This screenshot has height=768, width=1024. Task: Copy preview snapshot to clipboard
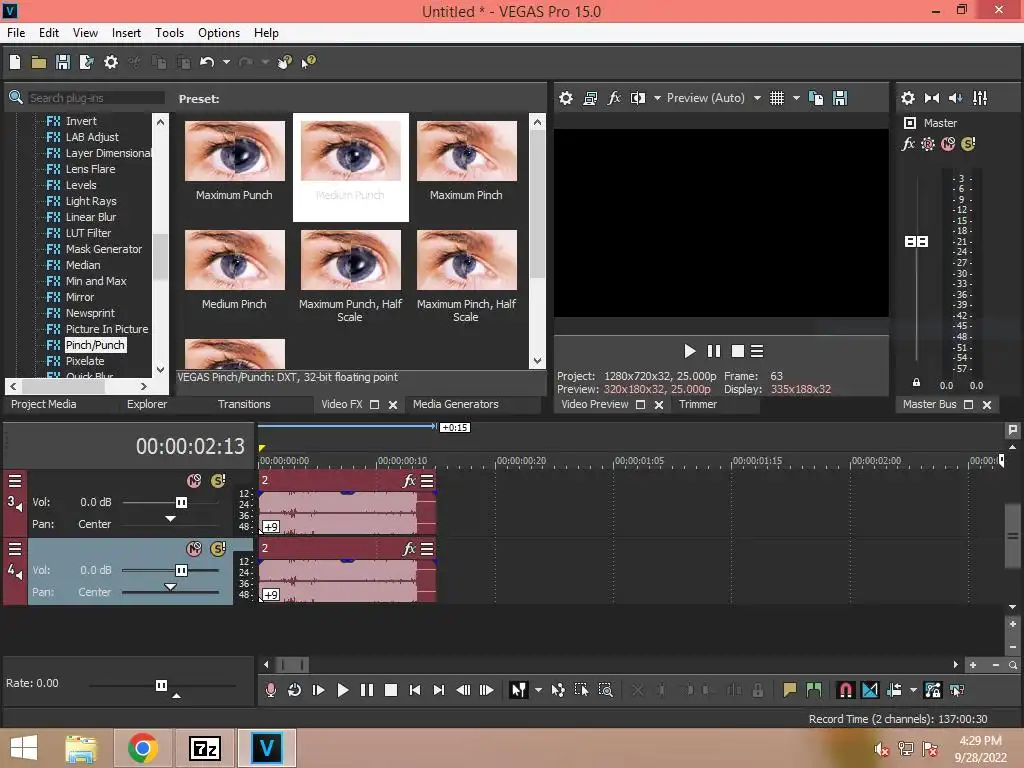coord(816,98)
